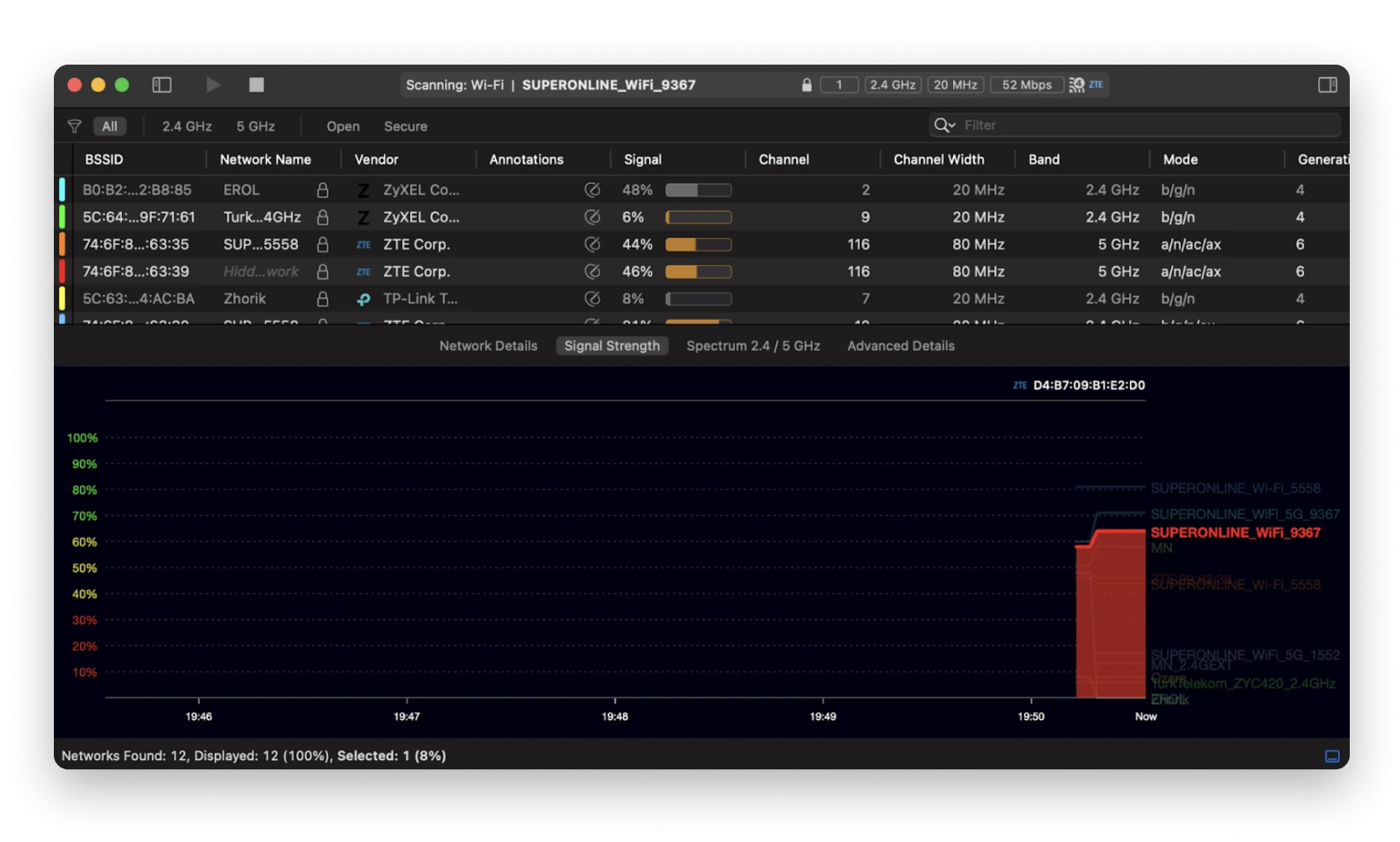
Task: Stop scanning with the stop button
Action: (257, 84)
